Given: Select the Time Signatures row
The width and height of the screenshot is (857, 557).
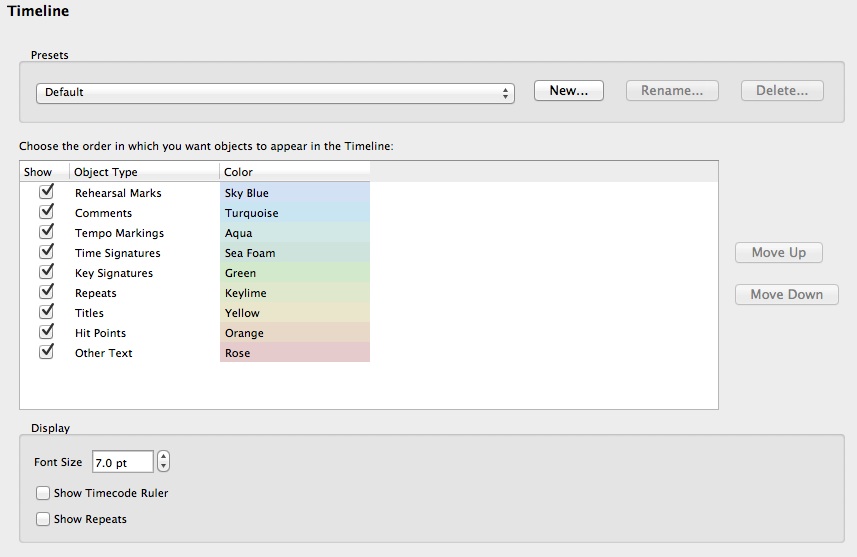Looking at the screenshot, I should pos(117,253).
